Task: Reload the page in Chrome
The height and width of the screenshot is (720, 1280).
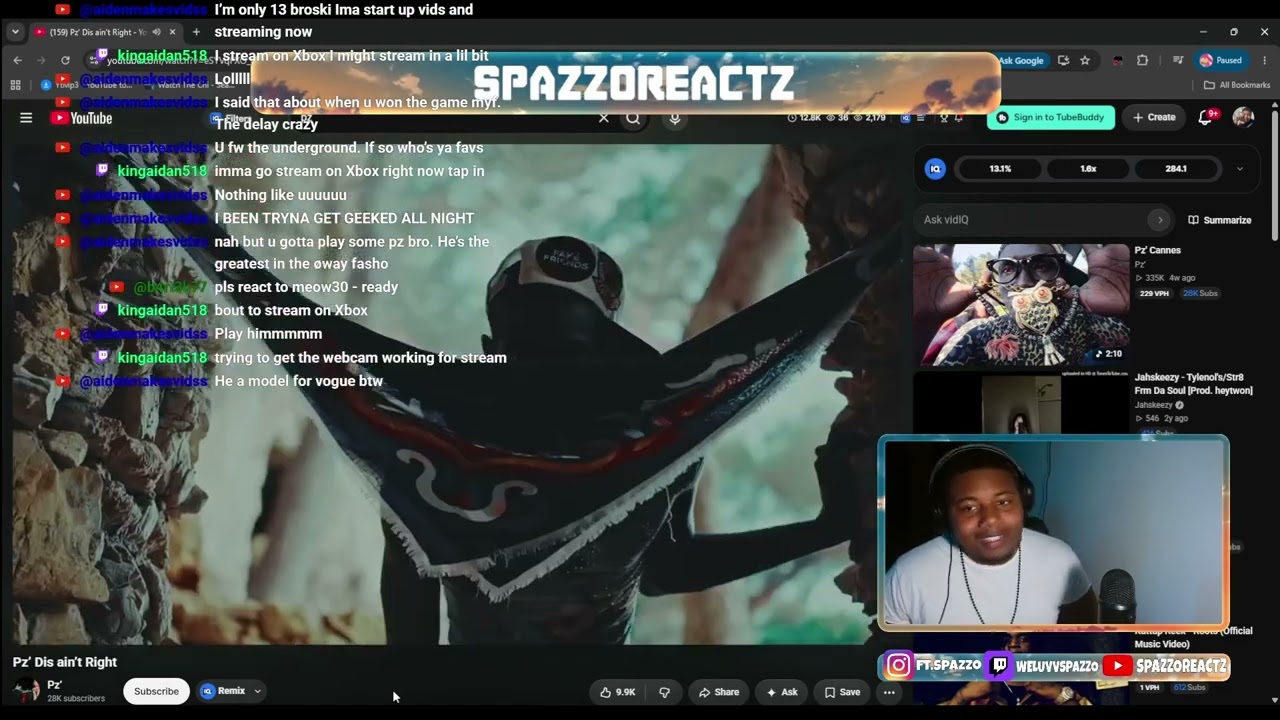Action: point(65,60)
